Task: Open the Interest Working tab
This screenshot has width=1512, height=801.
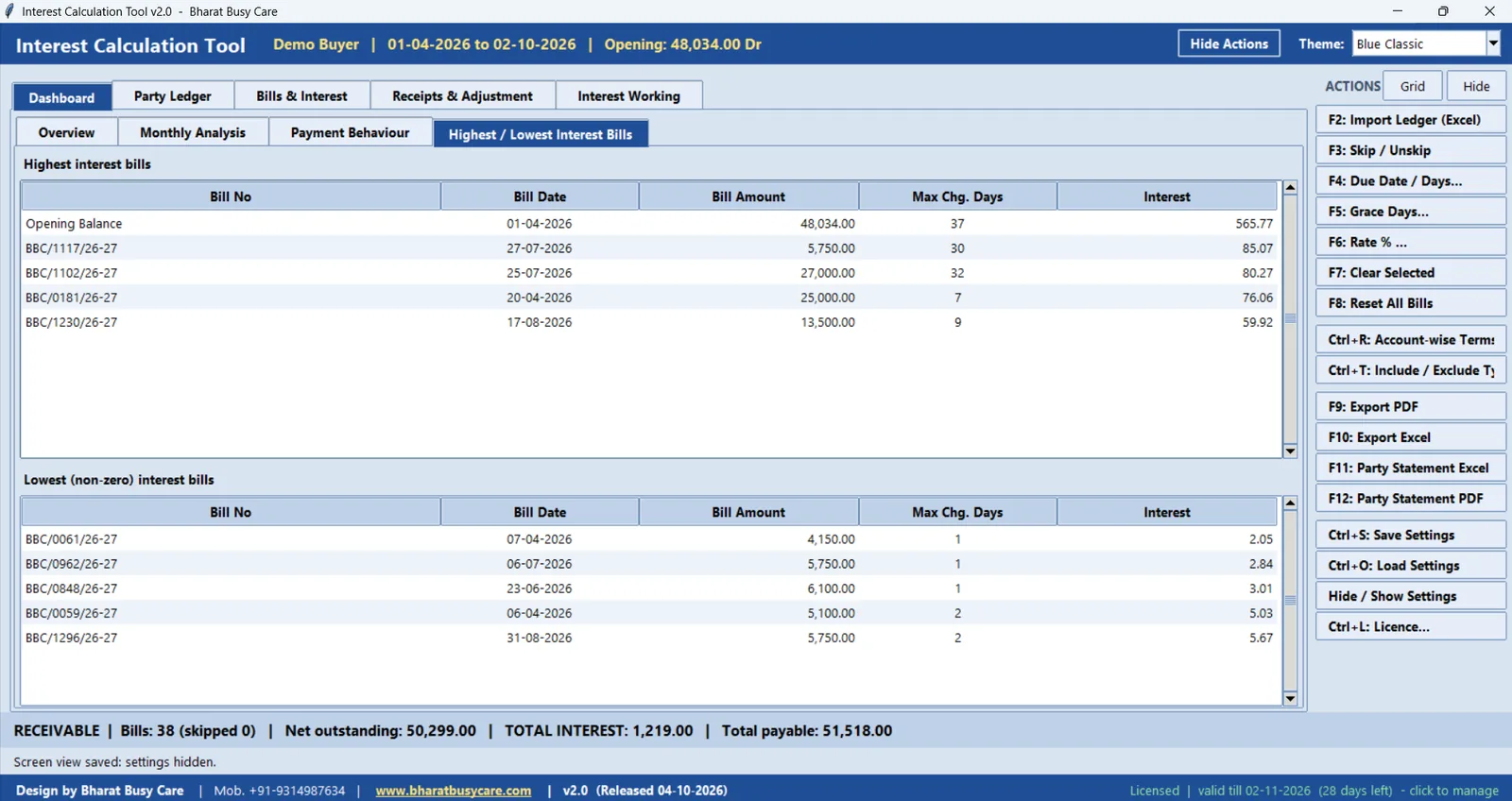Action: pyautogui.click(x=628, y=96)
